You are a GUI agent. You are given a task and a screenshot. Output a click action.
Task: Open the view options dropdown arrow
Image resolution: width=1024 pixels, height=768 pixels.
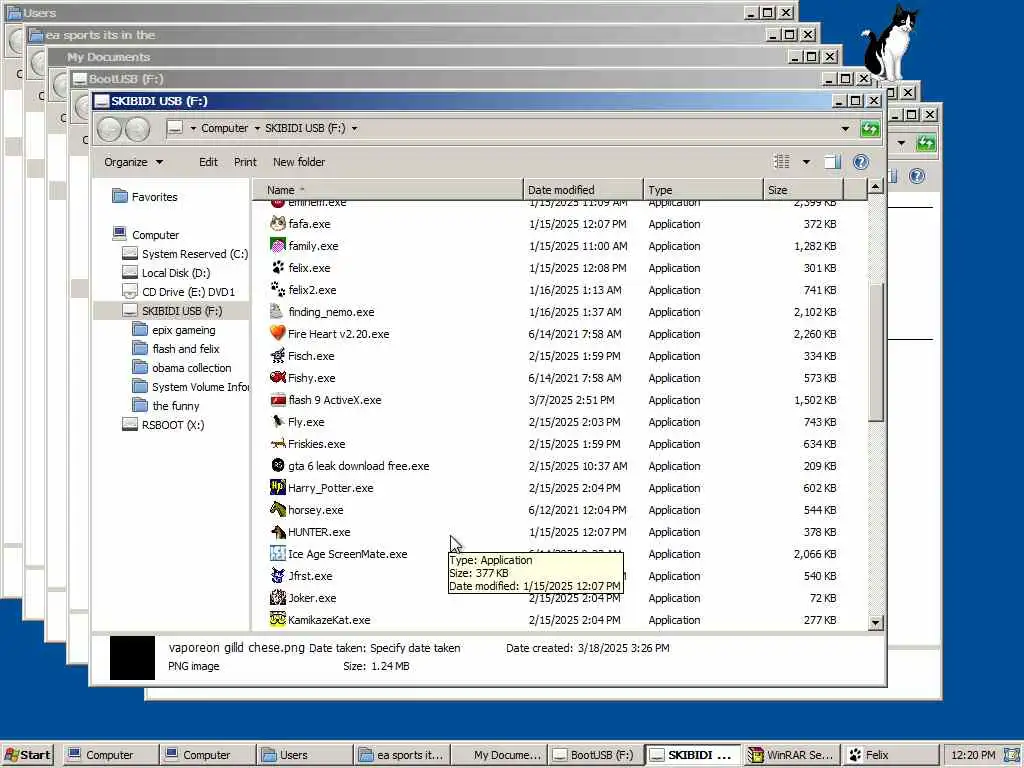(806, 162)
